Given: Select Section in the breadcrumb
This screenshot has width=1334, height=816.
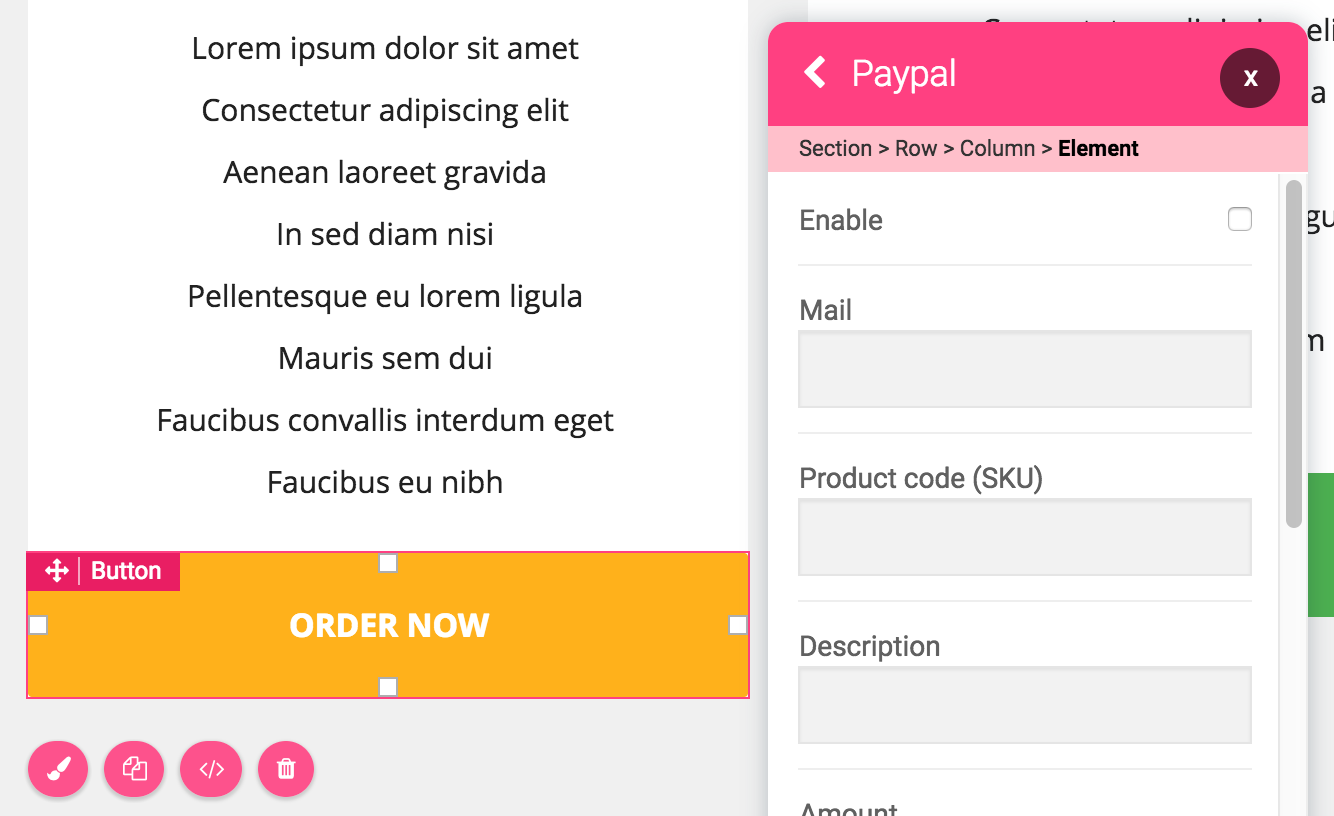Looking at the screenshot, I should pyautogui.click(x=835, y=149).
